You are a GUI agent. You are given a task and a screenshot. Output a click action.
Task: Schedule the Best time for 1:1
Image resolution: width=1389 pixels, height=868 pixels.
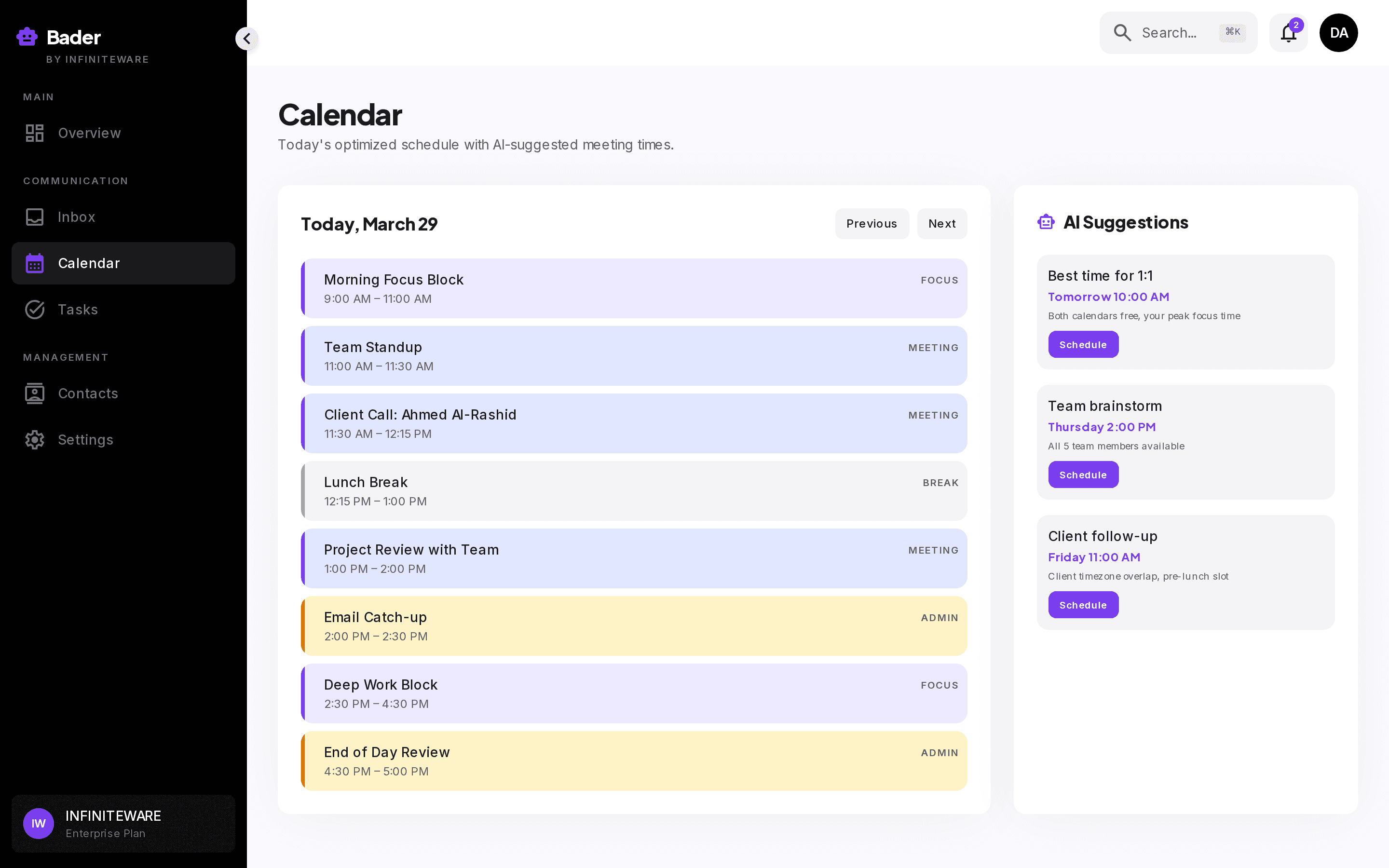(1083, 344)
